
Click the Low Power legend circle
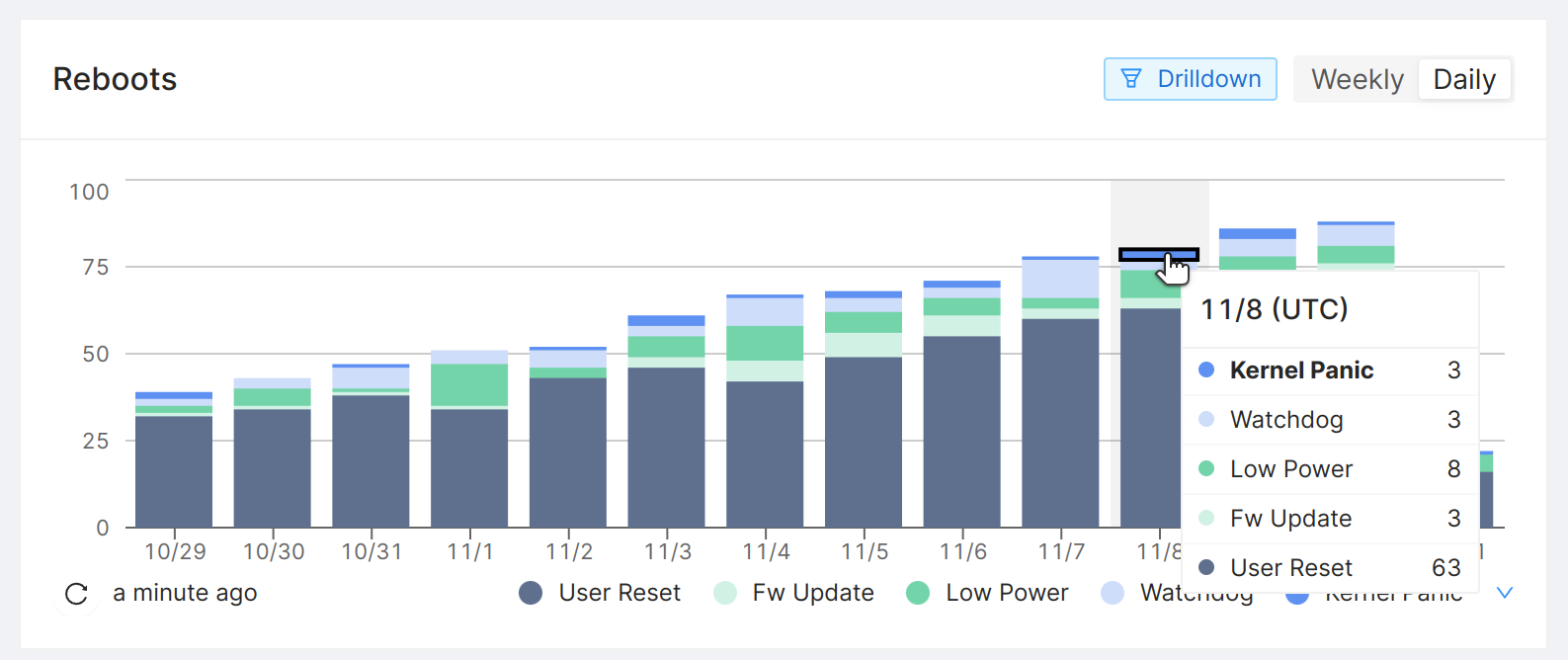pos(918,593)
